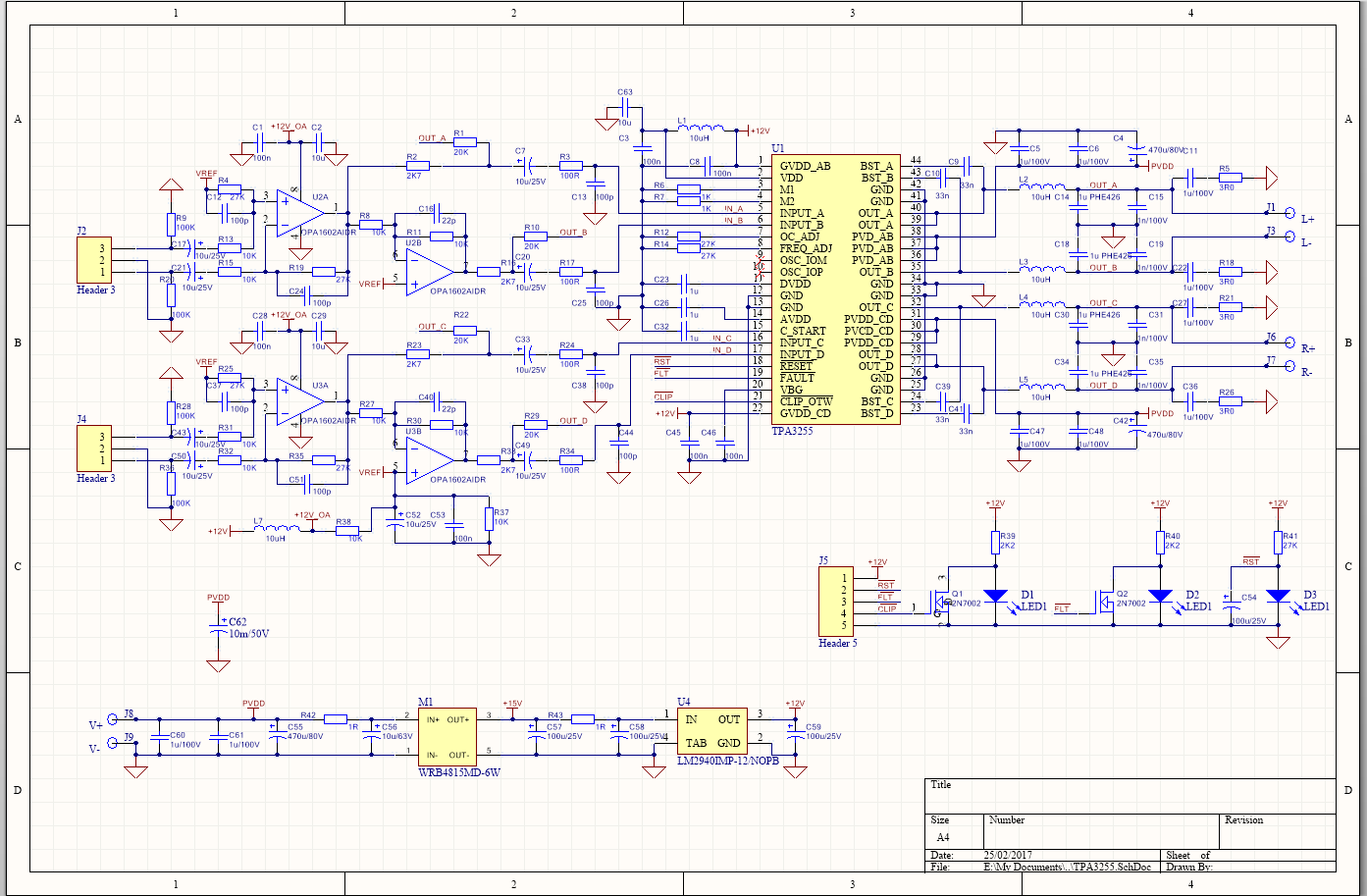The width and height of the screenshot is (1367, 896).
Task: Select the U3A op-amp triangle symbol
Action: tap(300, 400)
